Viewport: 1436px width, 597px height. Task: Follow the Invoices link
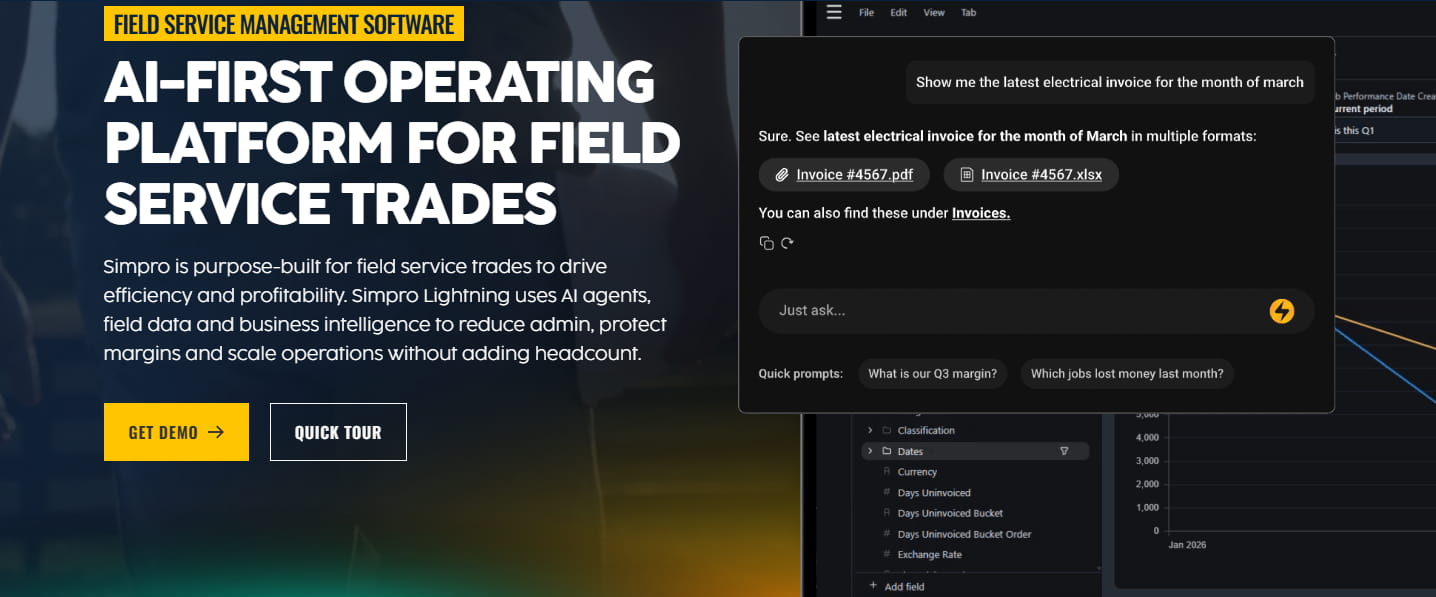[981, 213]
